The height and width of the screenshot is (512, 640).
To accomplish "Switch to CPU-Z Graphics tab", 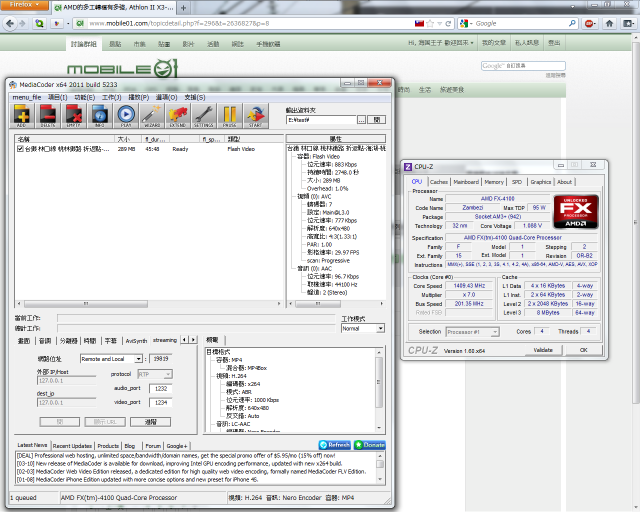I will pos(541,182).
